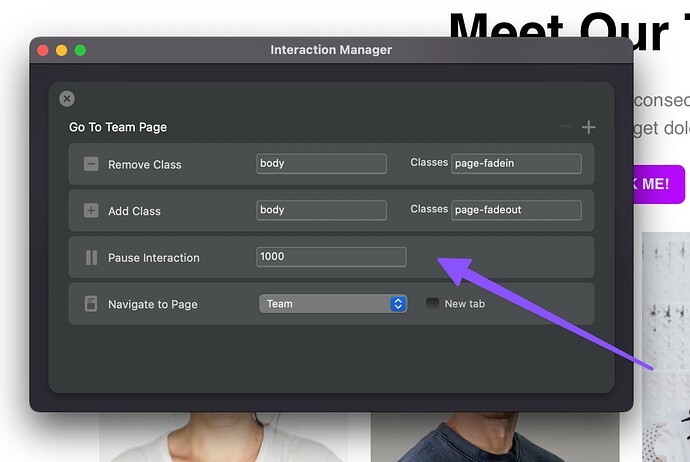Click the page-fadein classes field
The image size is (690, 462).
coord(516,164)
